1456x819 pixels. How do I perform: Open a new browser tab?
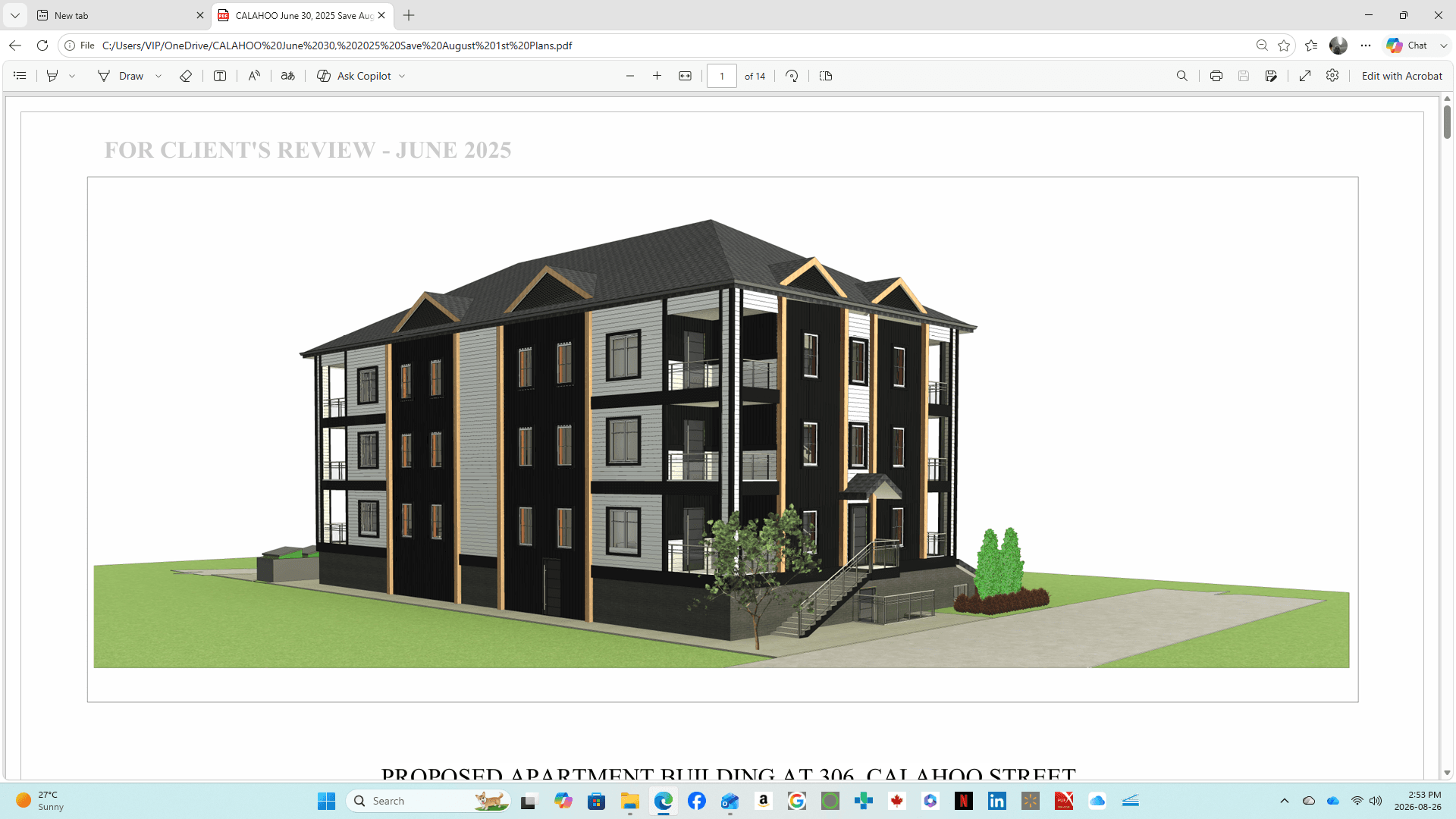pos(409,15)
